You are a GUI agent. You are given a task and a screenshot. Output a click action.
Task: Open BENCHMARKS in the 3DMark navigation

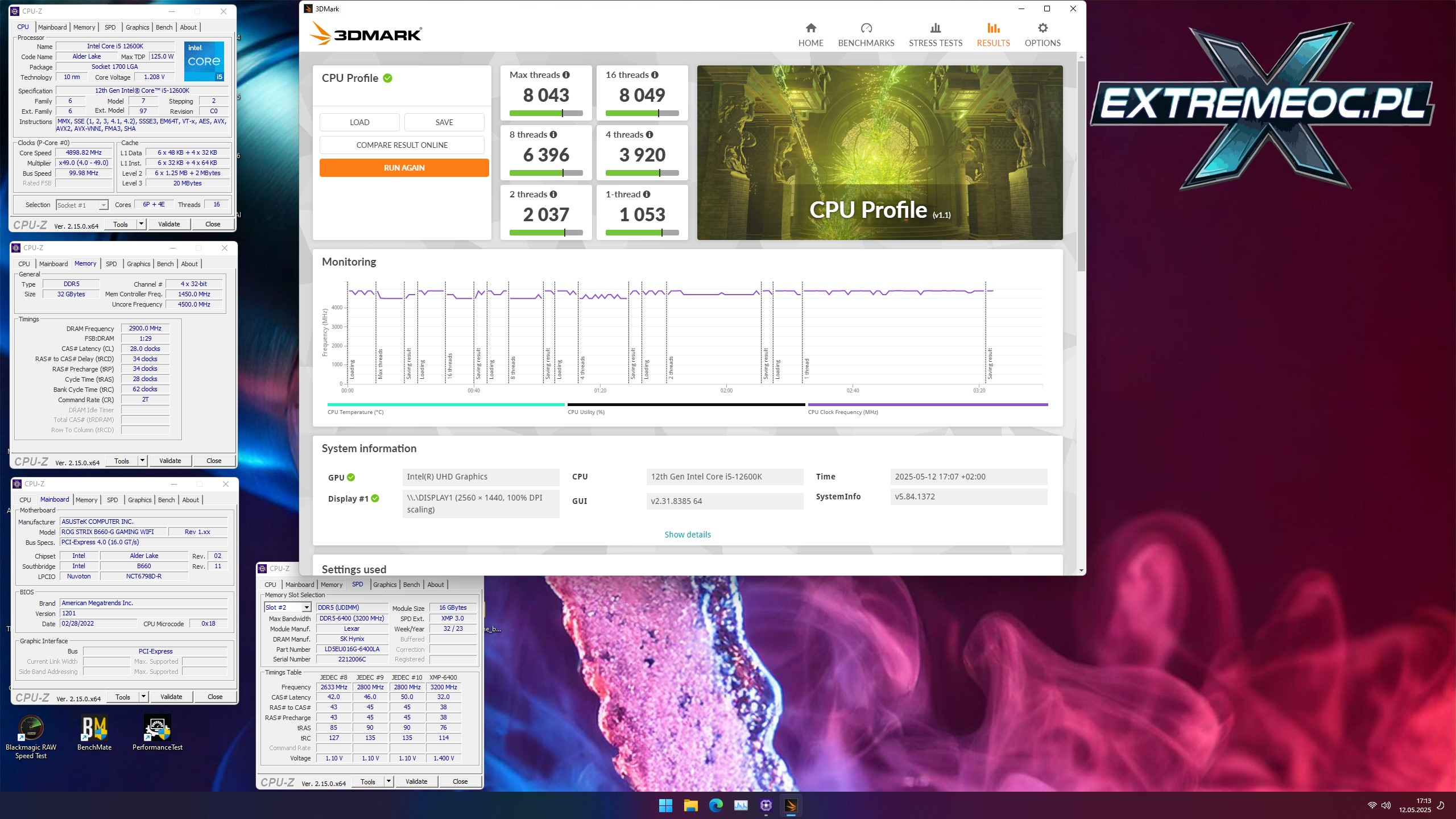866,35
